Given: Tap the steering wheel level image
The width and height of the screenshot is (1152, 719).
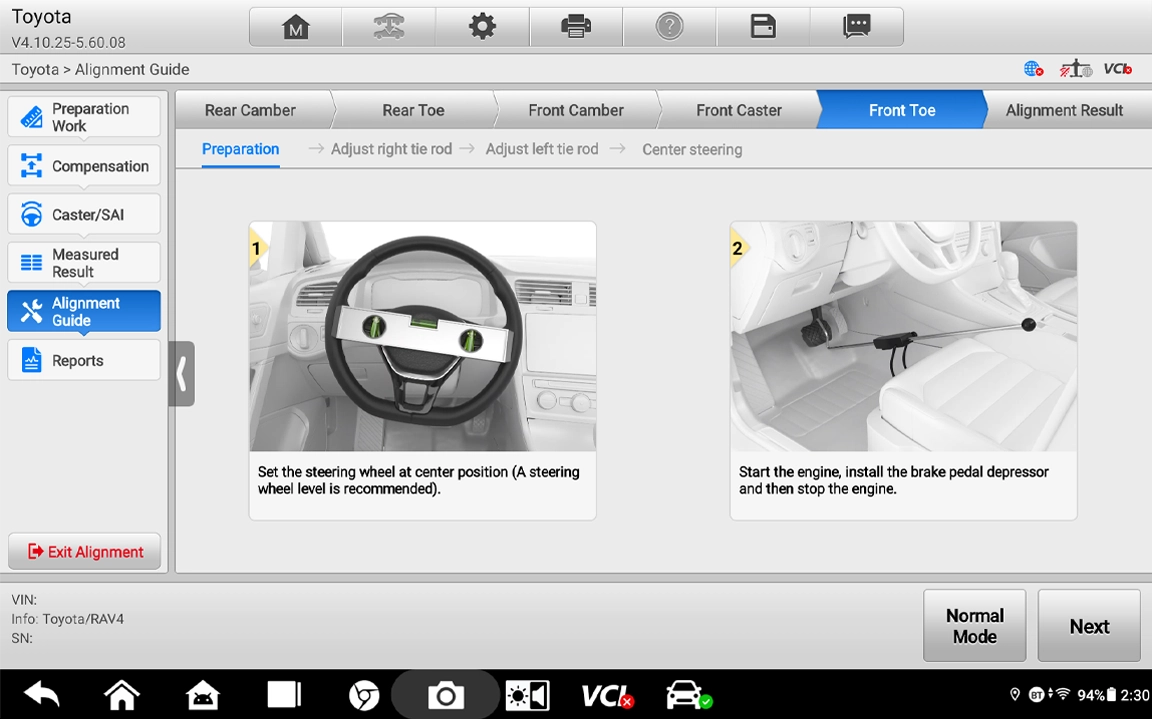Looking at the screenshot, I should click(x=422, y=336).
